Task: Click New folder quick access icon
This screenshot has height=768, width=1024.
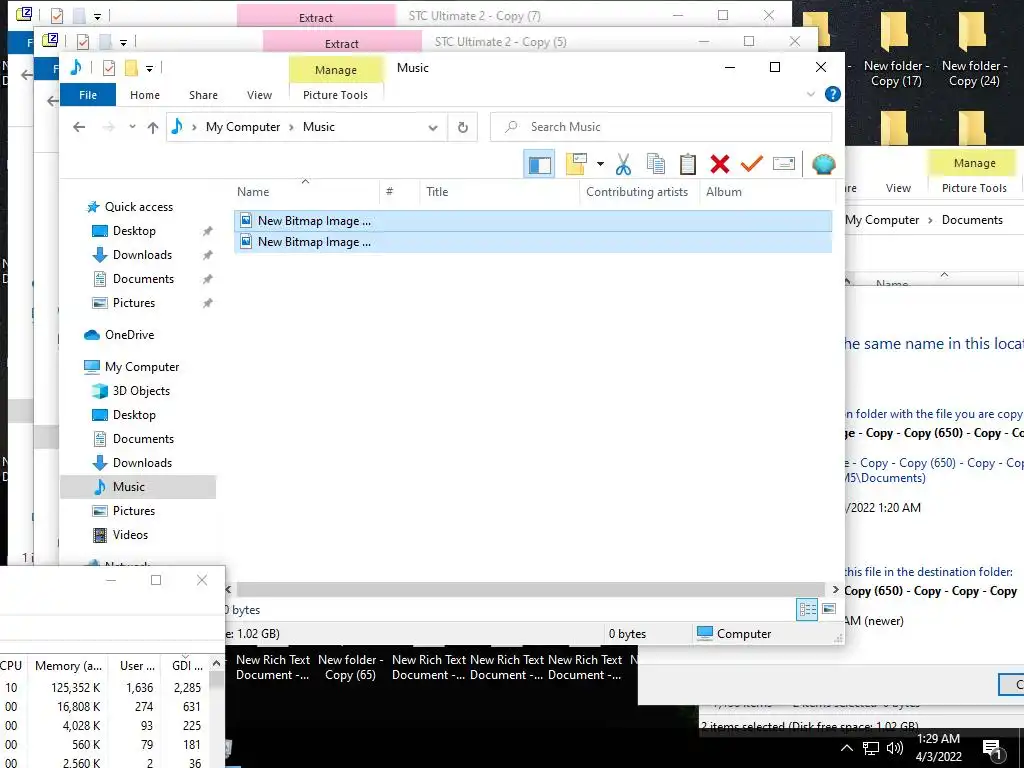Action: pyautogui.click(x=131, y=68)
